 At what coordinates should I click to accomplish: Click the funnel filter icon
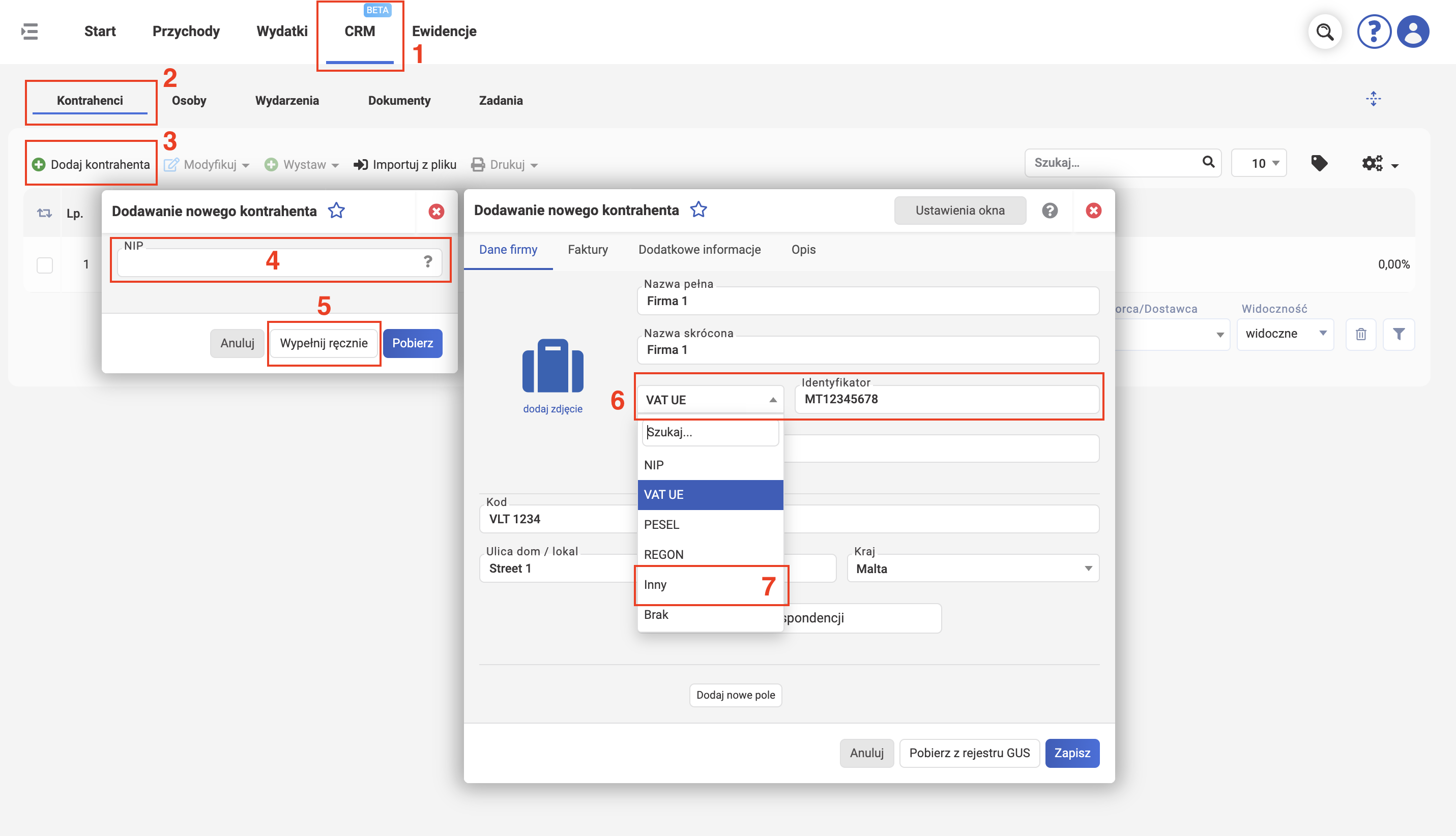click(1399, 334)
